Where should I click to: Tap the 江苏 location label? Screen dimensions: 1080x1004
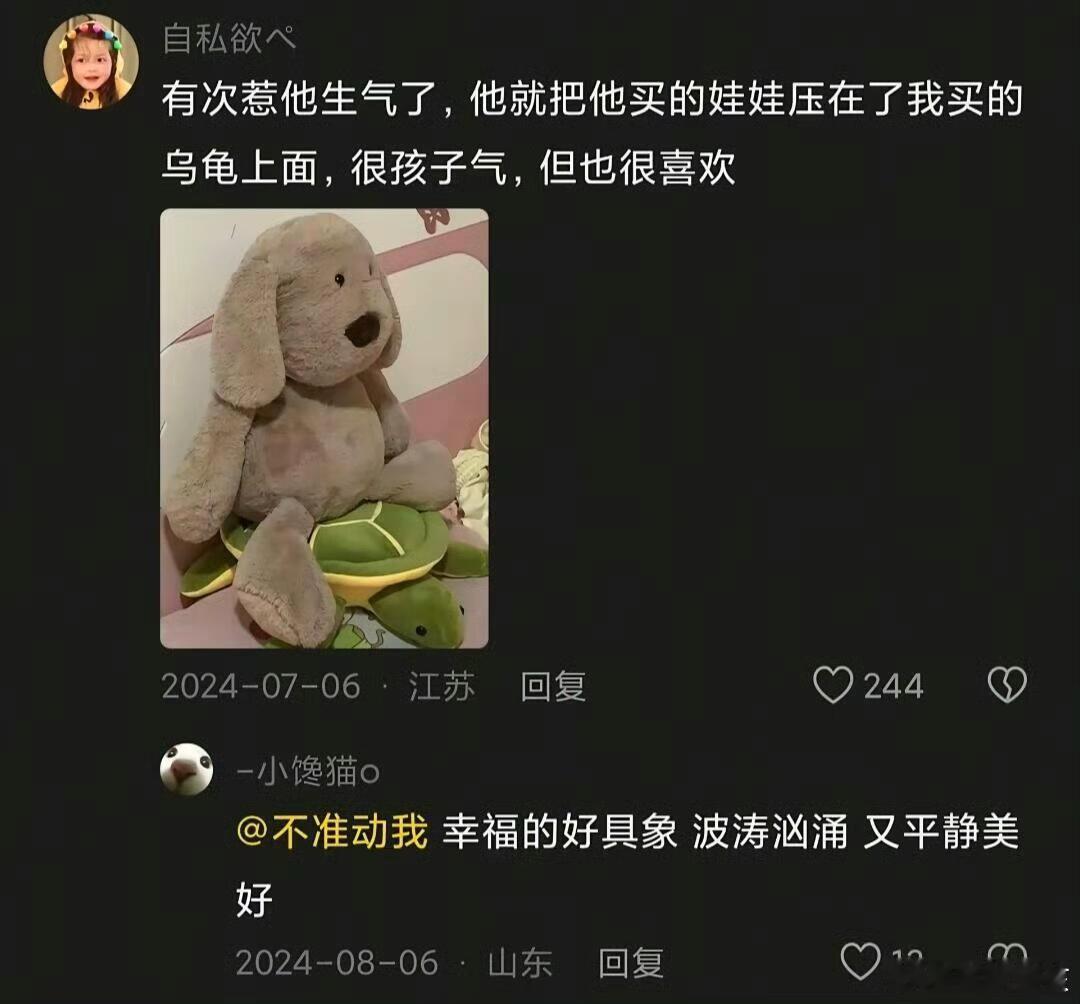[x=442, y=687]
